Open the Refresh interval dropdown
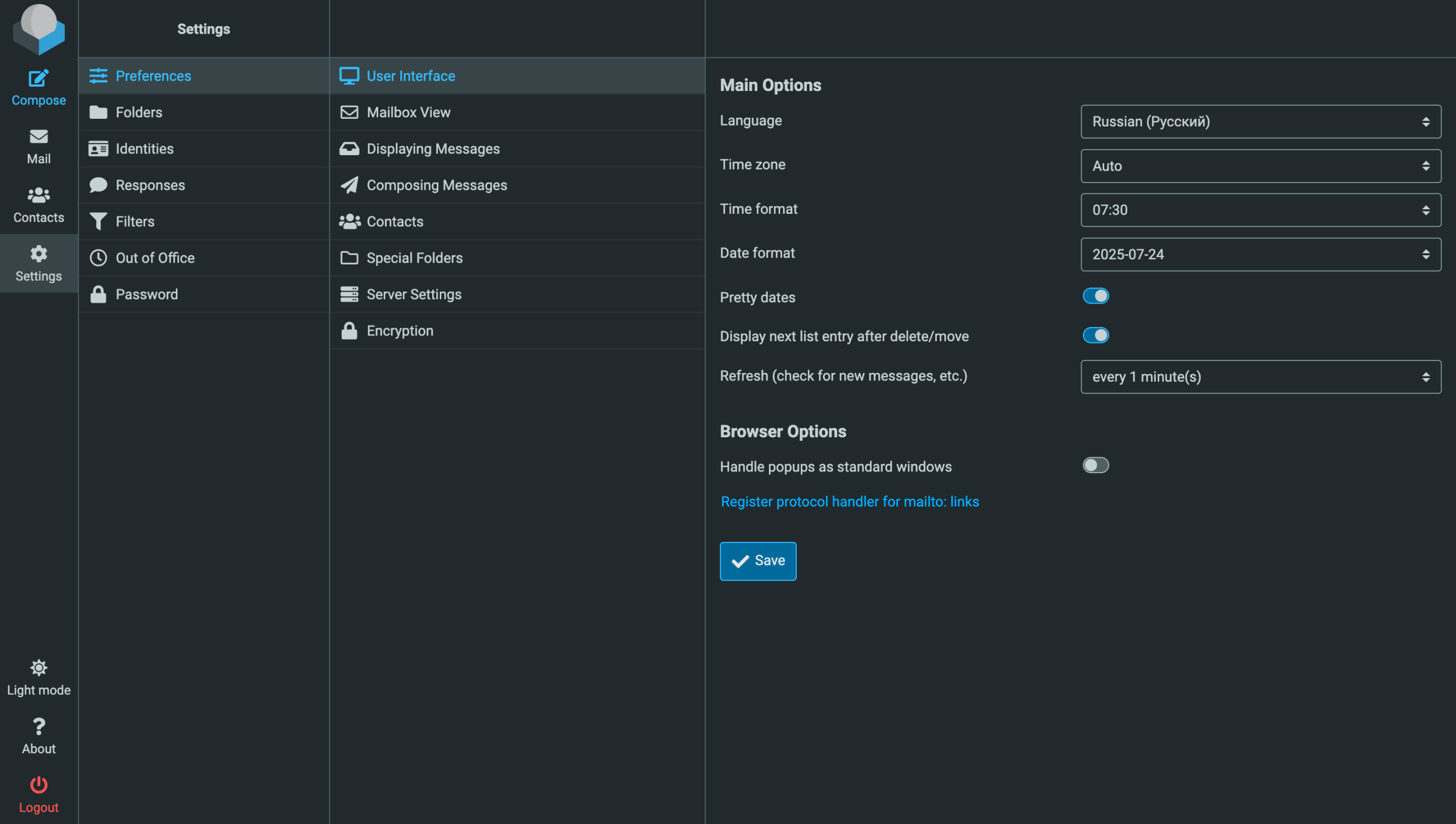 pyautogui.click(x=1260, y=376)
